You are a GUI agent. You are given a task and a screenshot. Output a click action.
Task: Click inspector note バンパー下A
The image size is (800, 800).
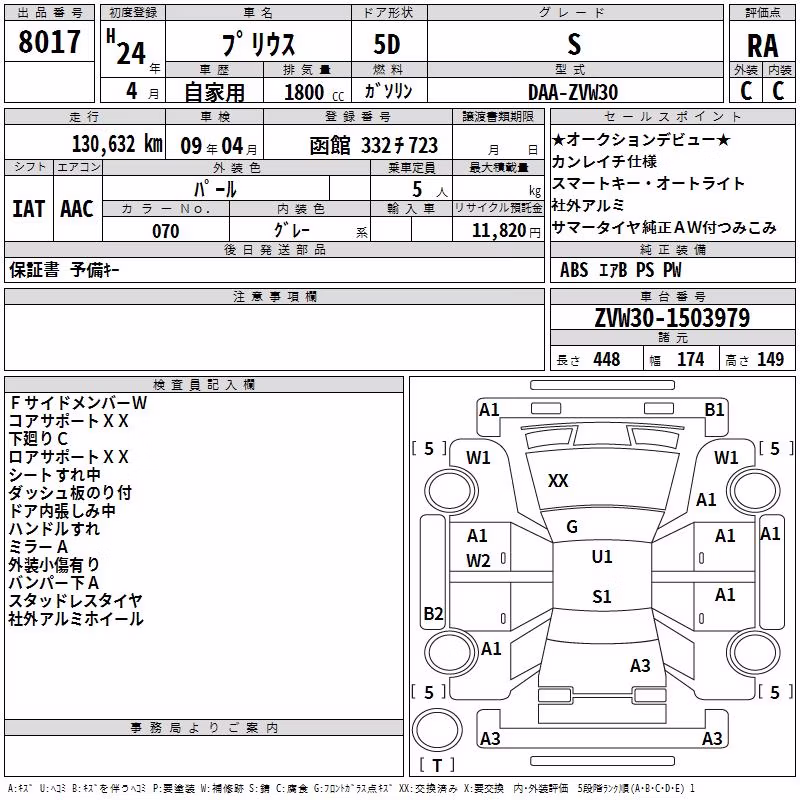click(54, 583)
